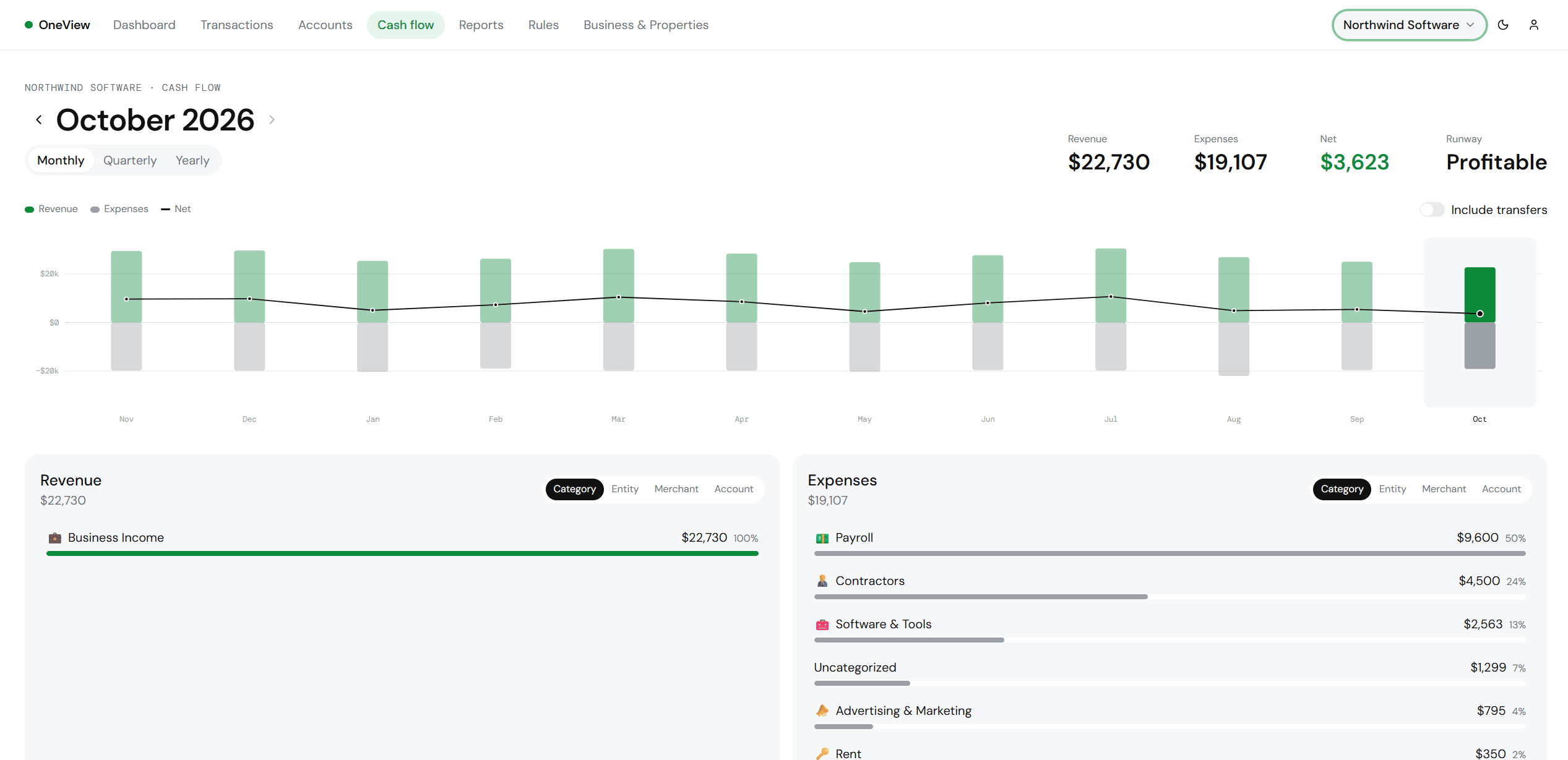The image size is (1568, 760).
Task: Open the Transactions page
Action: 237,25
